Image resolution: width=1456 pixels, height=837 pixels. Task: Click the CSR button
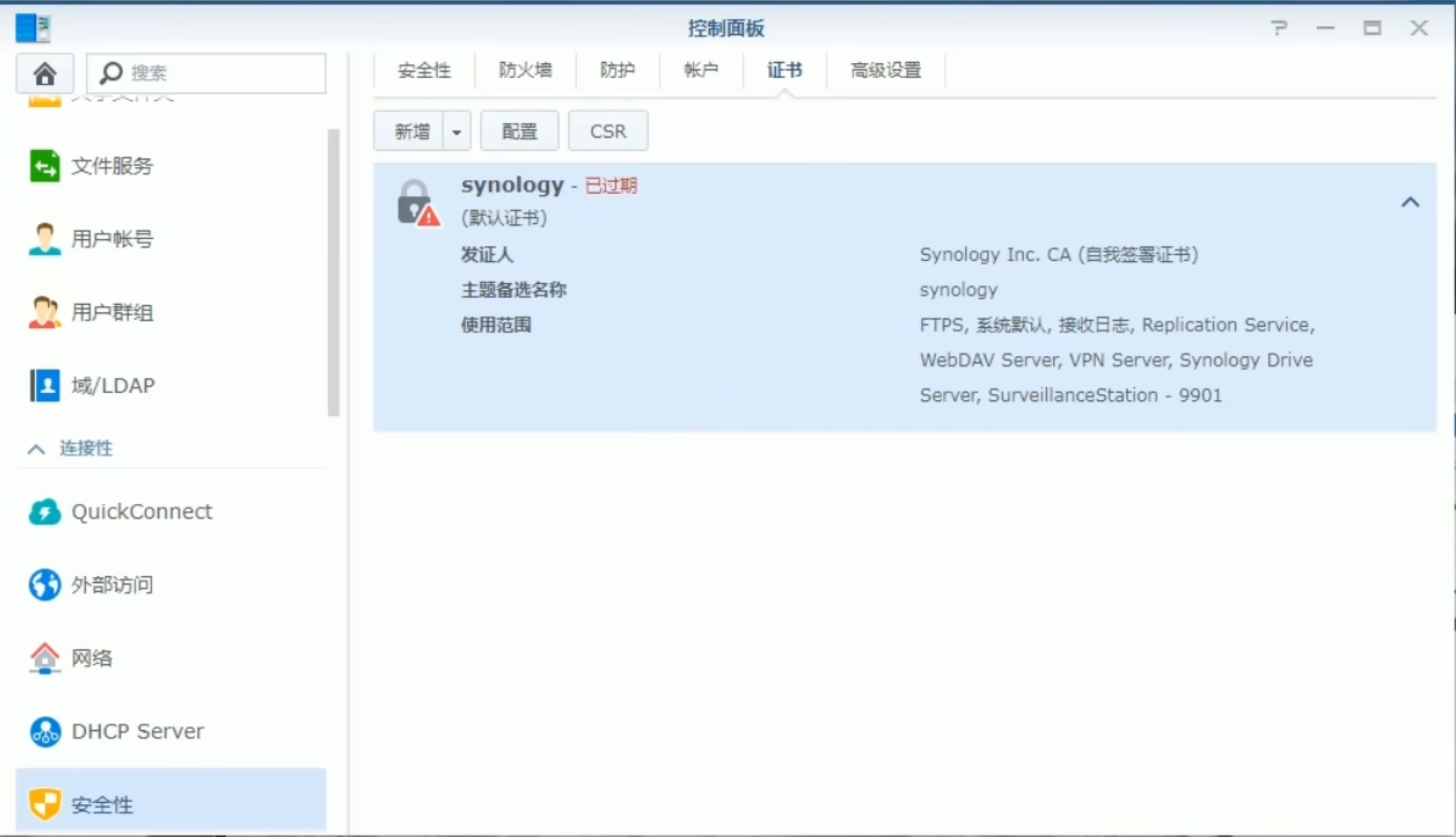[x=608, y=132]
